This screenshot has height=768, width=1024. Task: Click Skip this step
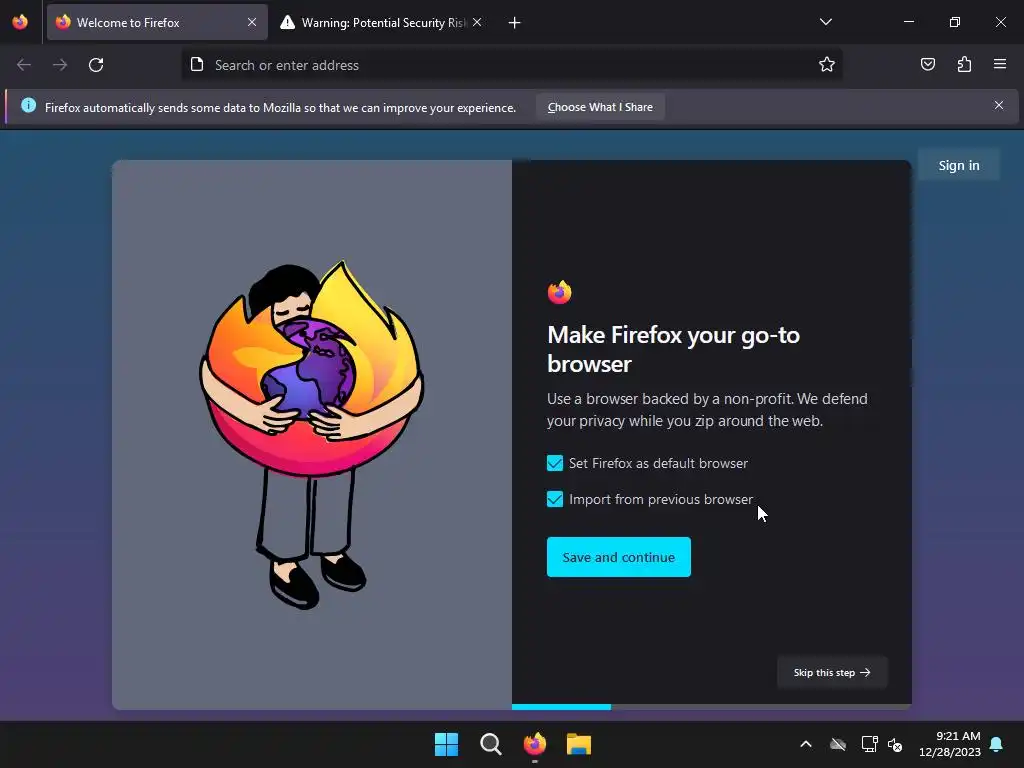(x=832, y=673)
